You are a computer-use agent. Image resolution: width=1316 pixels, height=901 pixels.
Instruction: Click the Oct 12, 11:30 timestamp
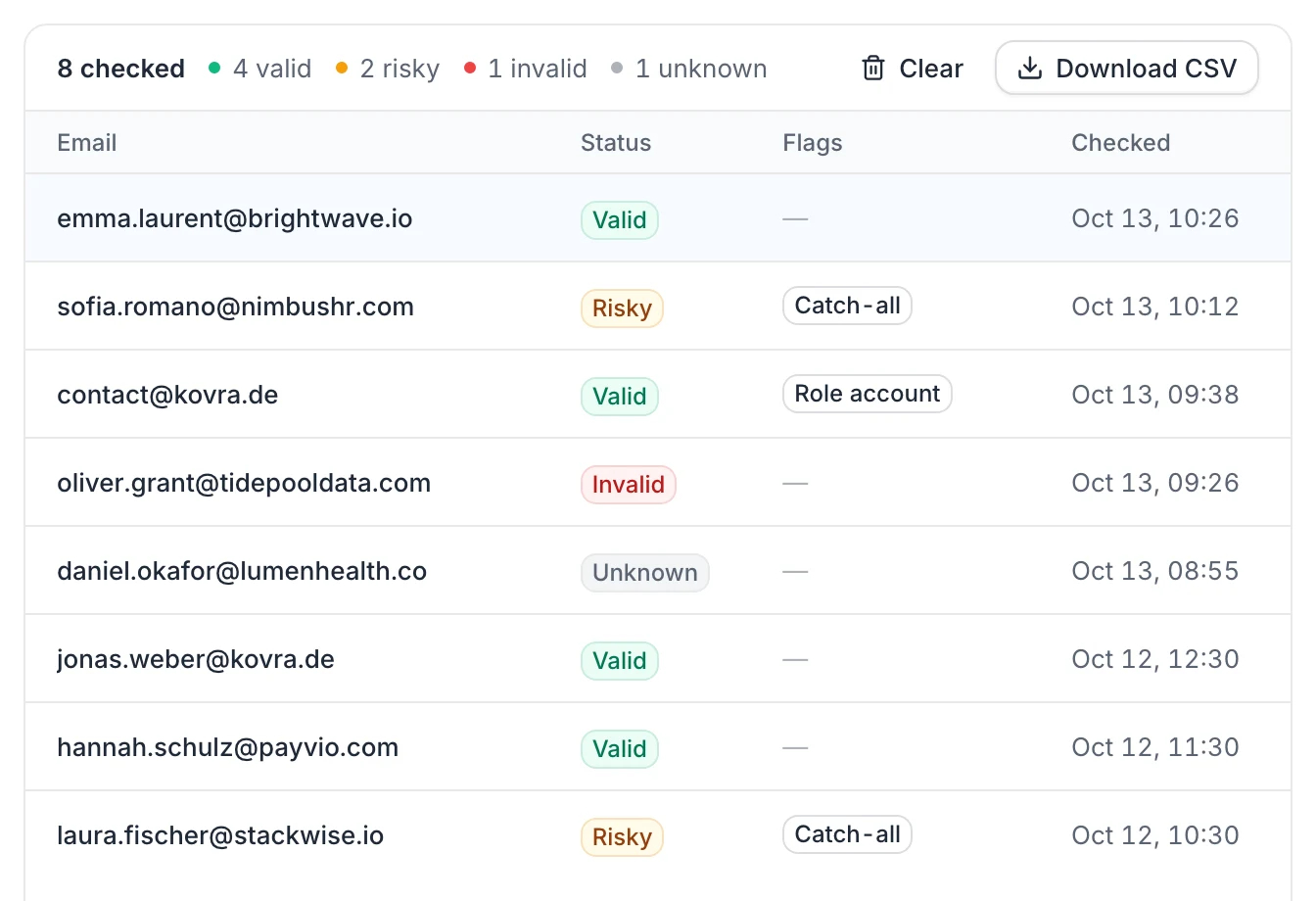(1155, 747)
